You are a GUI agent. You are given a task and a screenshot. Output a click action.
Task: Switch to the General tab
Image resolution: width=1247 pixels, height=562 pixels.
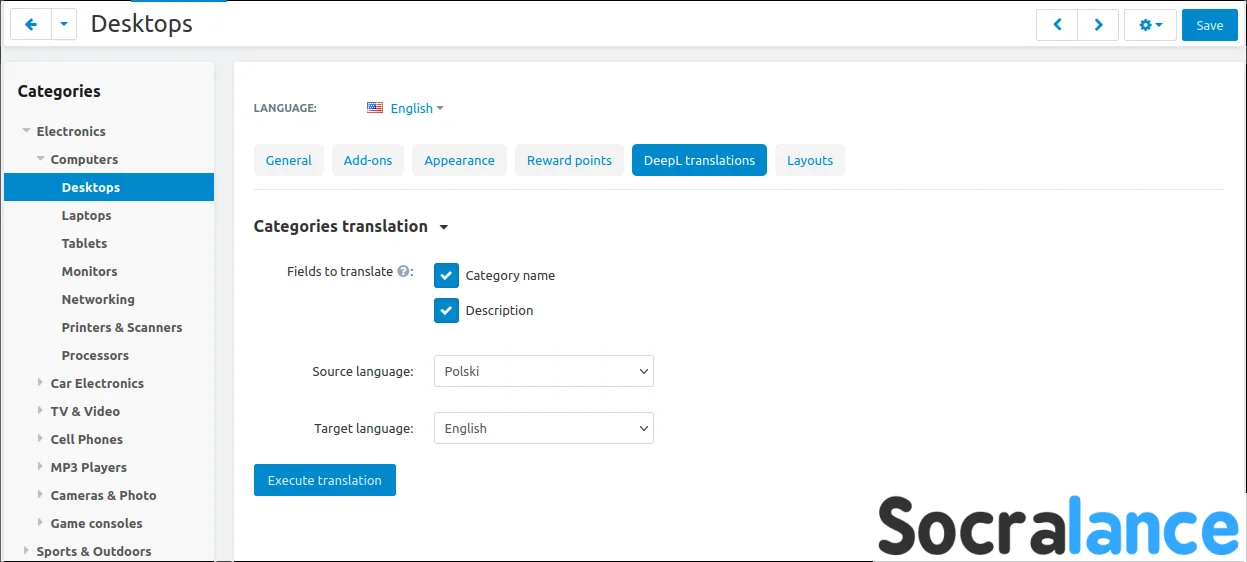[288, 160]
